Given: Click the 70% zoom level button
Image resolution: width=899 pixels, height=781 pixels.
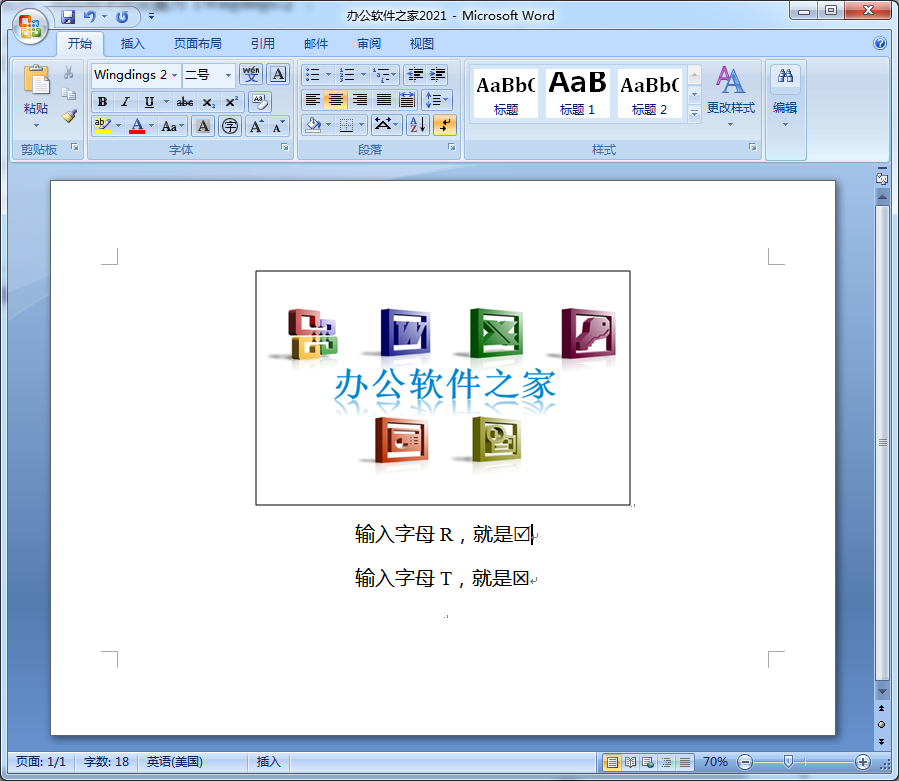Looking at the screenshot, I should [715, 762].
